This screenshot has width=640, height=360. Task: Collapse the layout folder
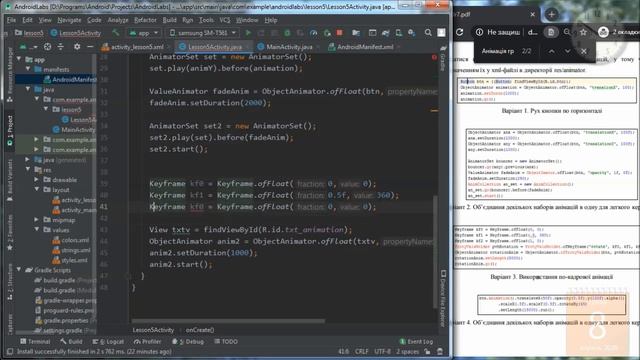click(37, 189)
